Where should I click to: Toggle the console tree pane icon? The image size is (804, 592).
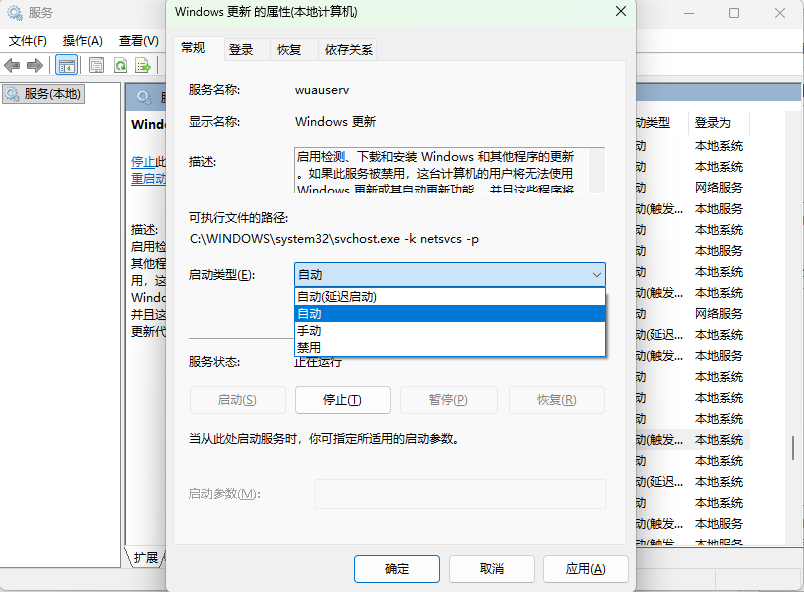pyautogui.click(x=66, y=64)
